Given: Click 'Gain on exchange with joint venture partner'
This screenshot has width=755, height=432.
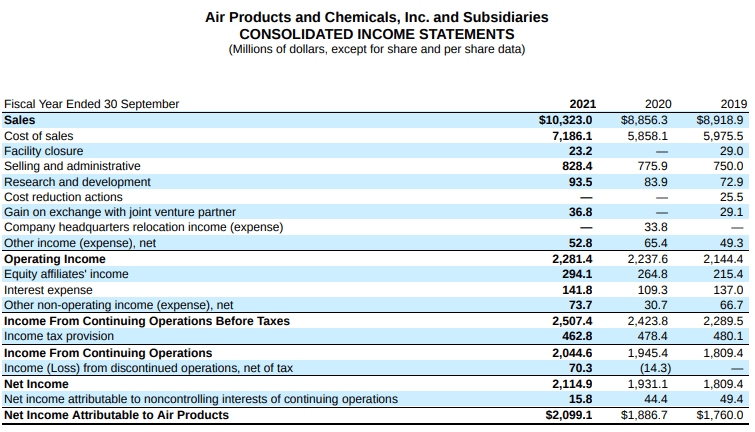Looking at the screenshot, I should pos(120,212).
